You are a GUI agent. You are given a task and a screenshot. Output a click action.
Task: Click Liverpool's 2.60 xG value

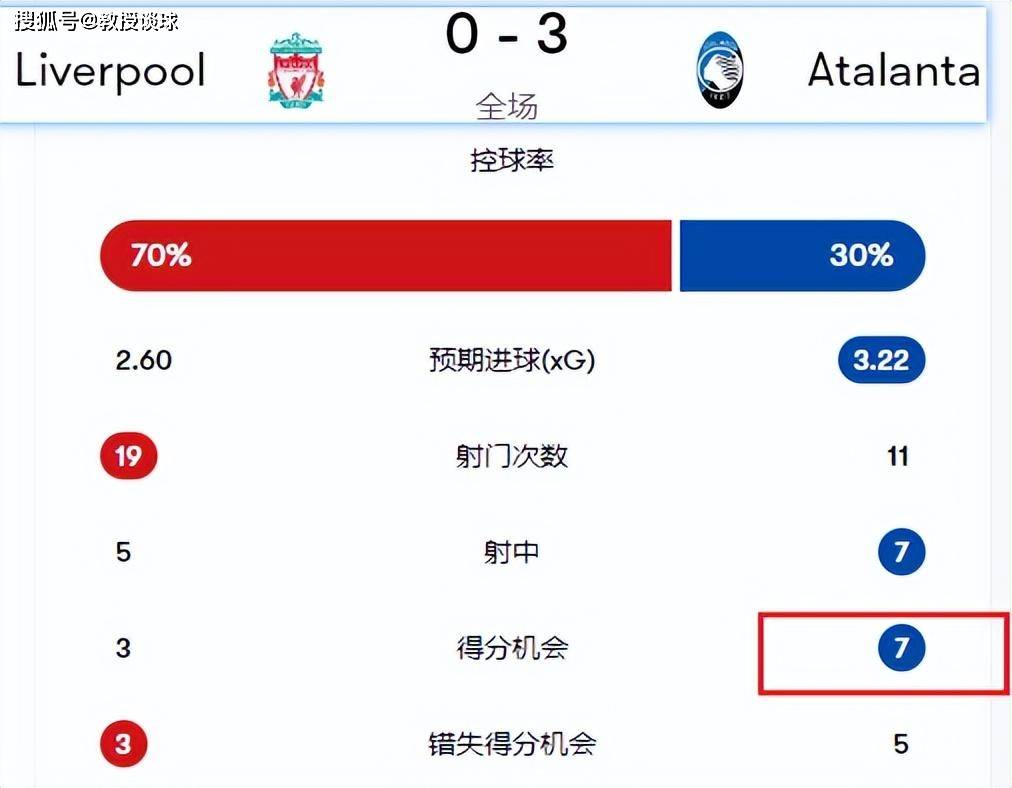tap(144, 360)
